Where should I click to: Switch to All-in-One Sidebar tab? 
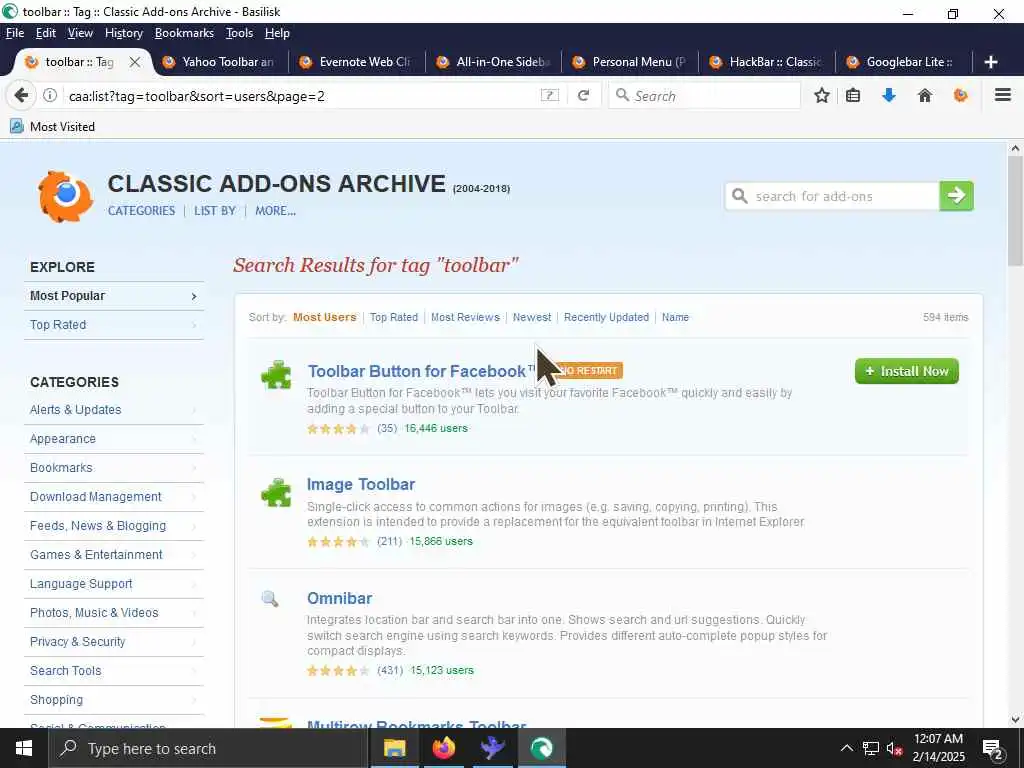coord(494,62)
